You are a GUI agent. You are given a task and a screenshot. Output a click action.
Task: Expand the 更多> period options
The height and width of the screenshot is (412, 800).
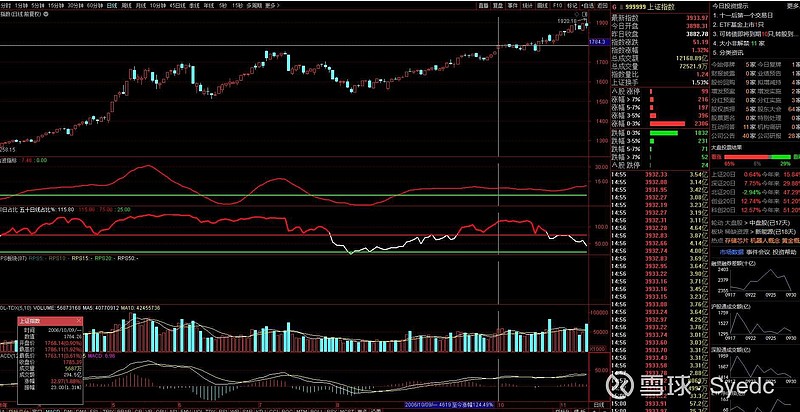click(272, 5)
